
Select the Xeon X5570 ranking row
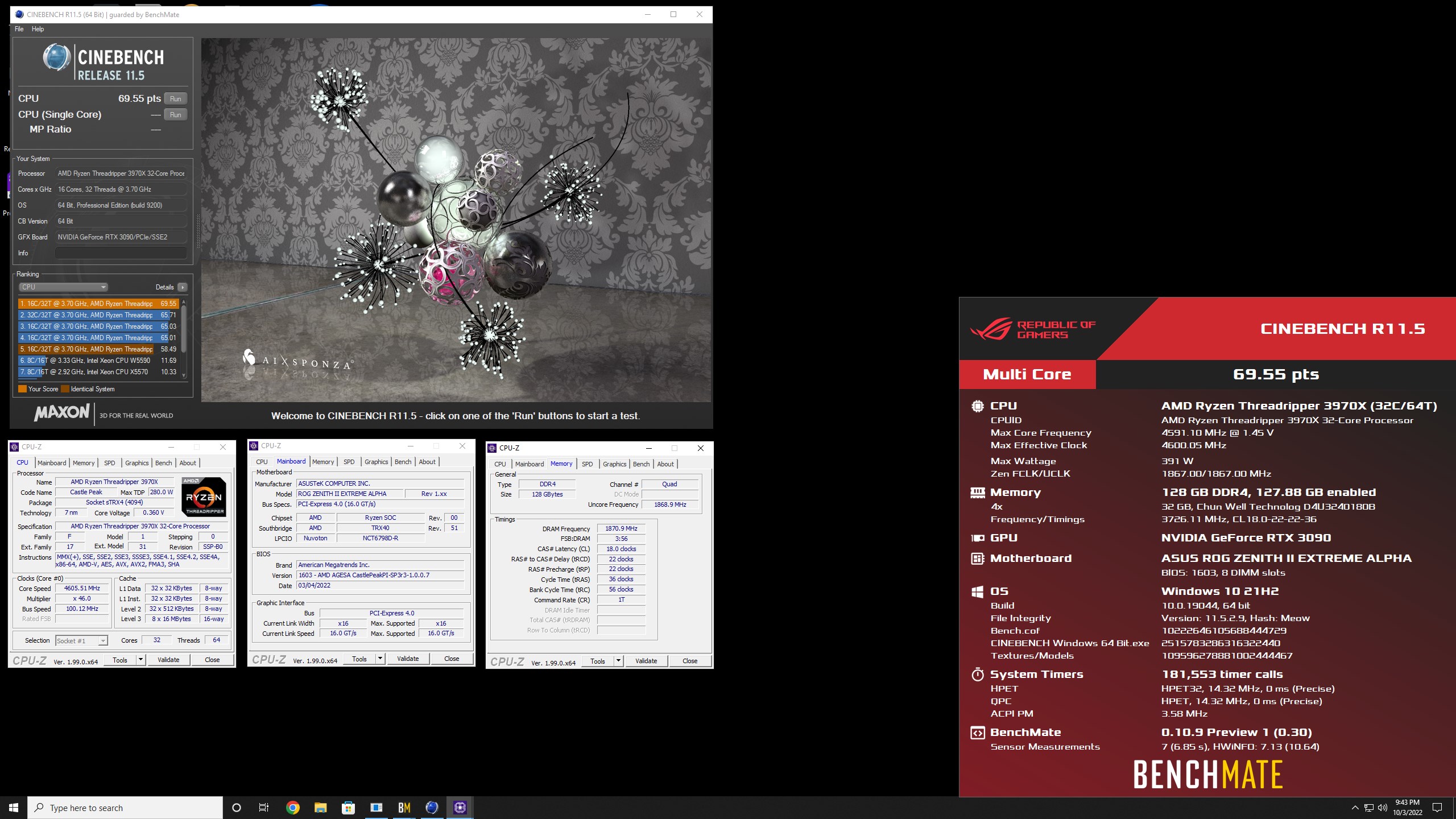point(98,372)
